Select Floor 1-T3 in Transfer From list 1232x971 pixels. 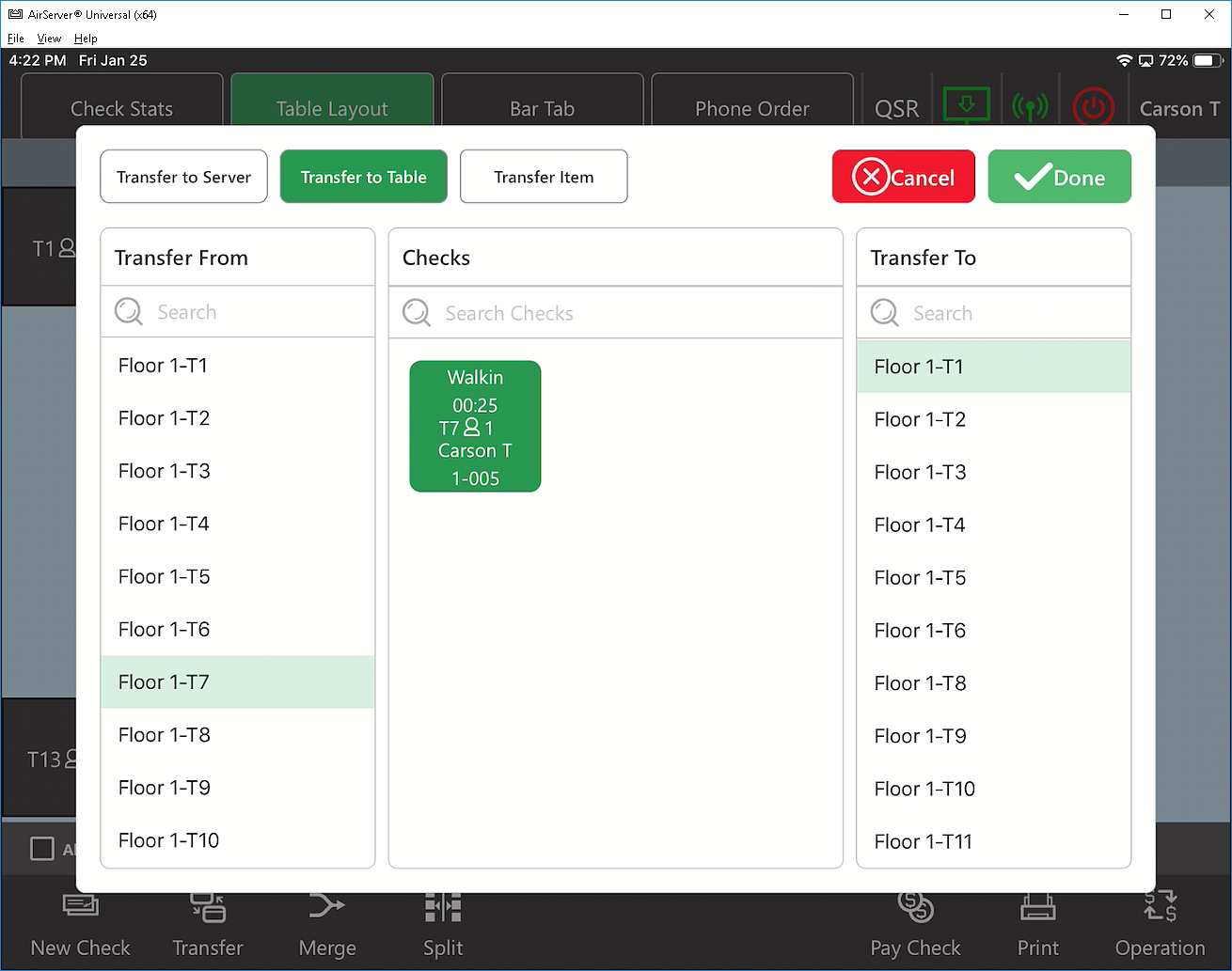[237, 471]
